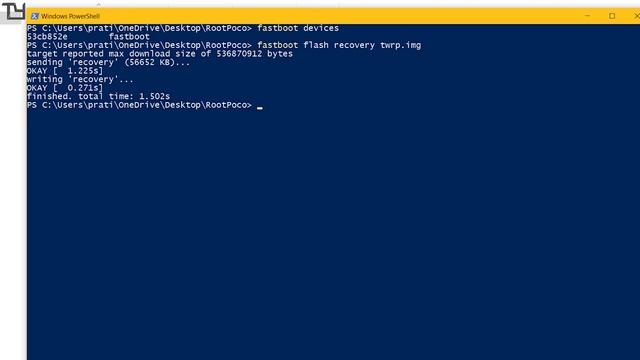Viewport: 640px width, 360px height.
Task: Place cursor at the blinking prompt caret
Action: coord(260,108)
